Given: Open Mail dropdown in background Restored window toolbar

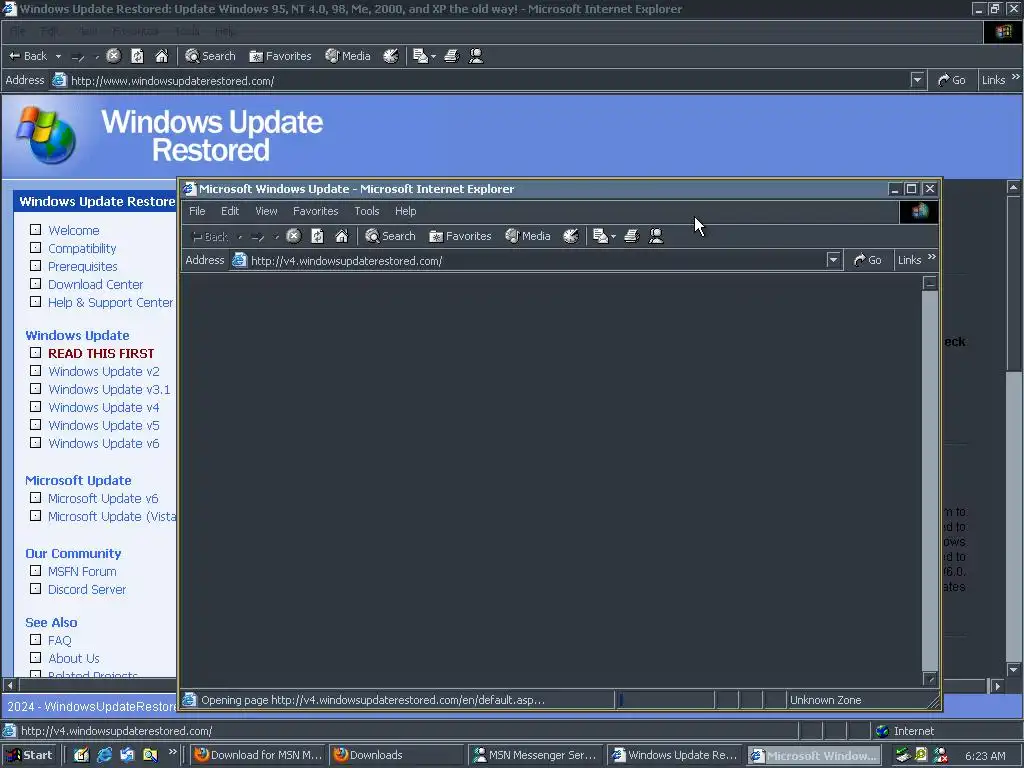Looking at the screenshot, I should point(433,57).
